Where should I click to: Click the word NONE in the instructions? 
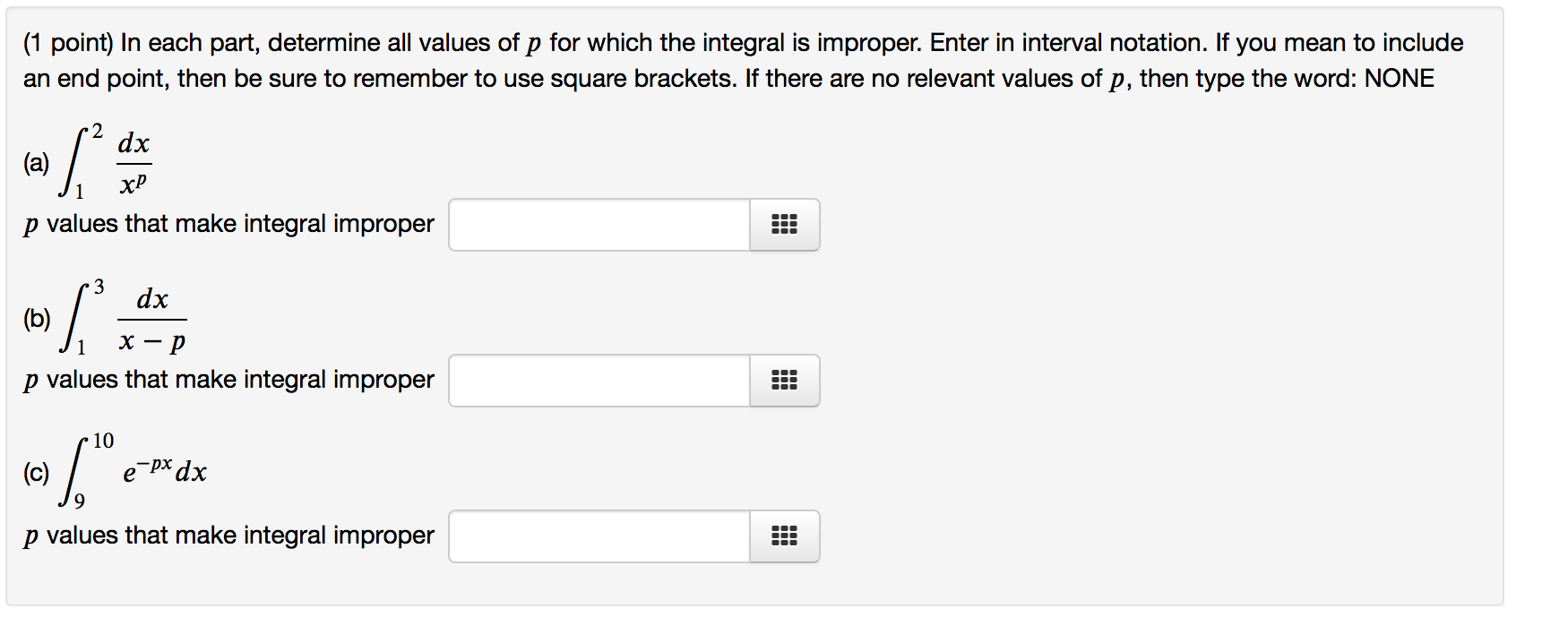tap(1401, 78)
